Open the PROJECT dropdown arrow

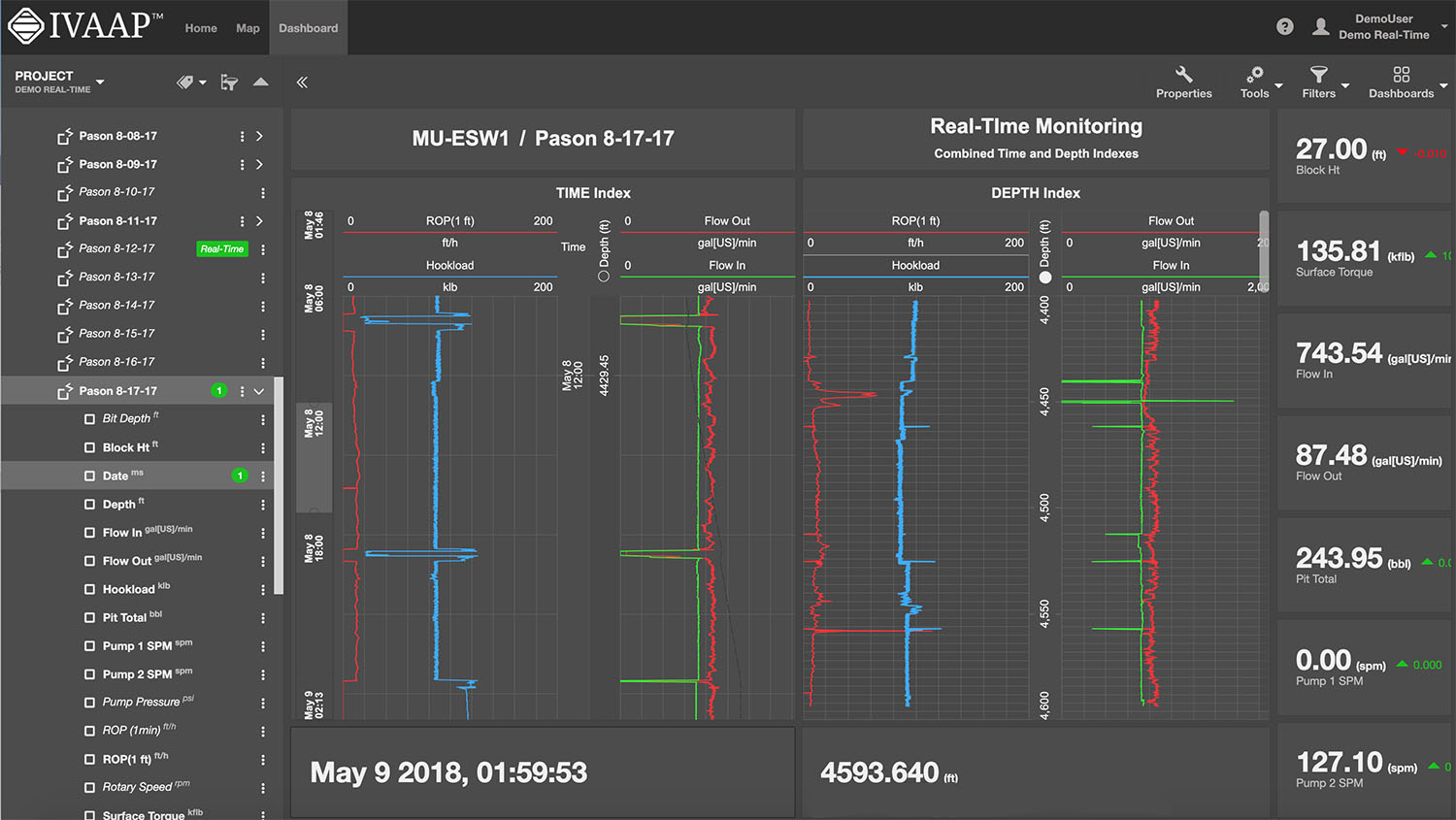[x=100, y=82]
